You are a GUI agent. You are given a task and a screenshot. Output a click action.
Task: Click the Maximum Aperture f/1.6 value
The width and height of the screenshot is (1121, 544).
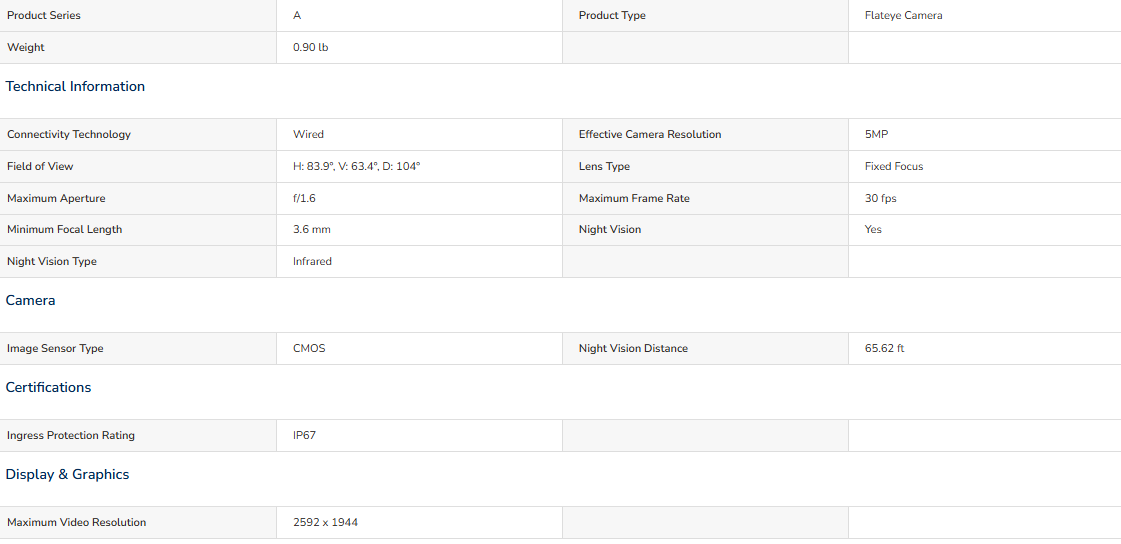click(304, 198)
